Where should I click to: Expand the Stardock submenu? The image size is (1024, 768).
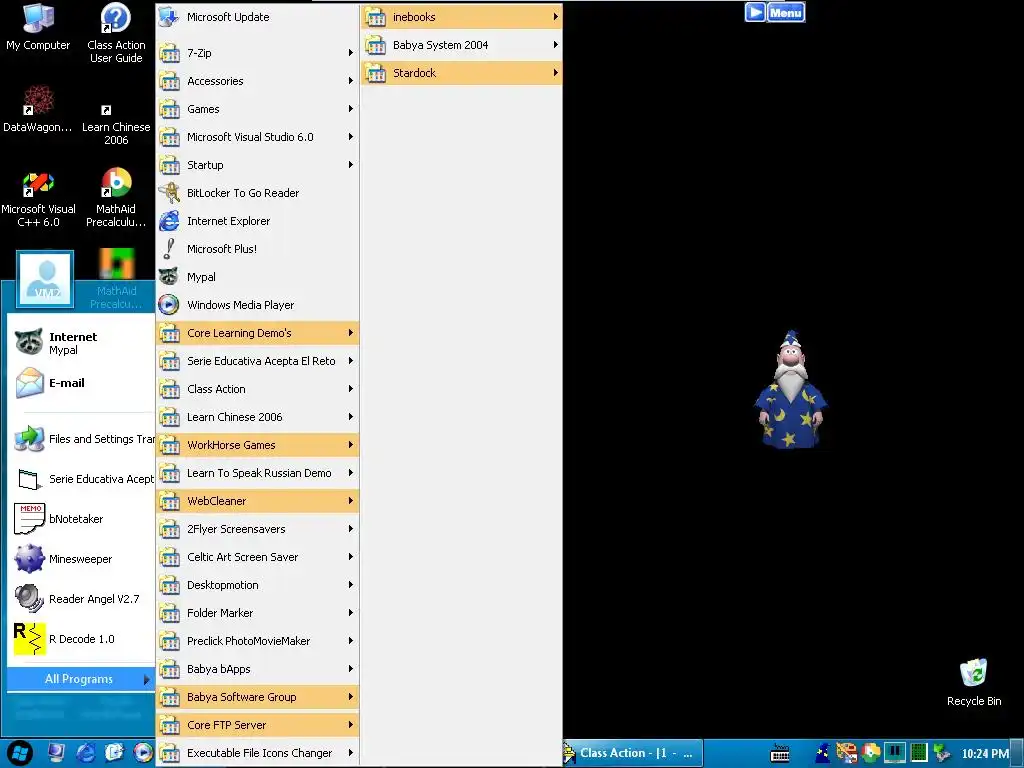tap(462, 73)
